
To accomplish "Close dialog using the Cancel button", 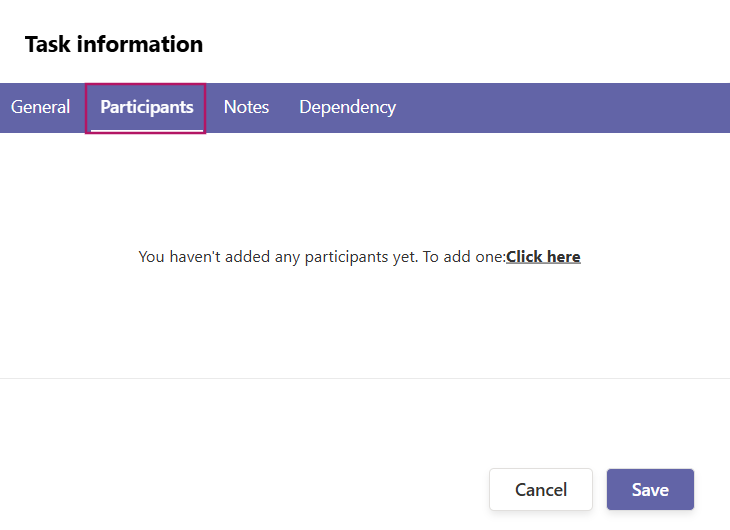I will tap(541, 490).
